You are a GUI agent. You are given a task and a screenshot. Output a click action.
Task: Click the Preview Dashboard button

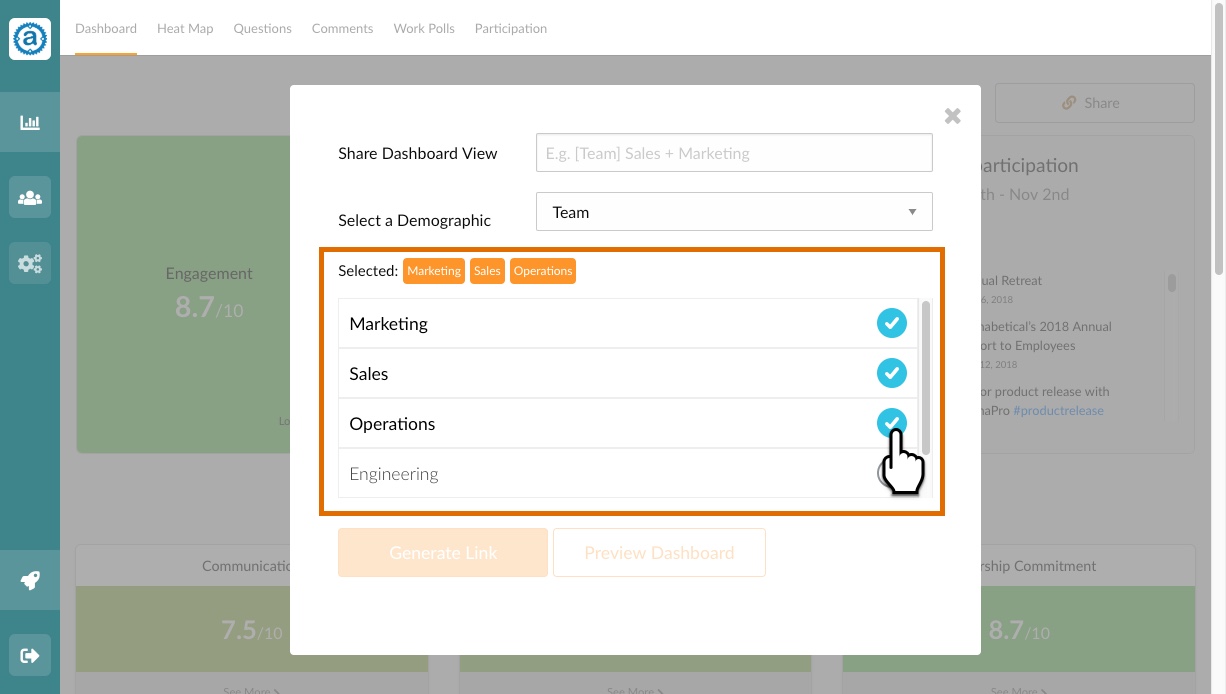coord(659,553)
